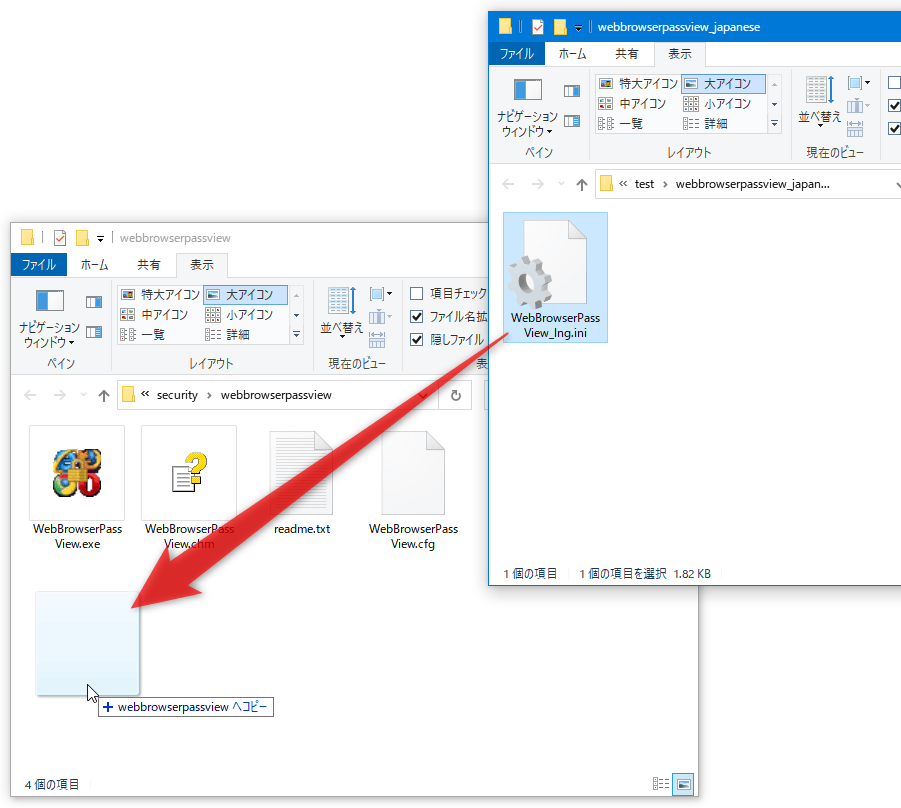
Task: Select WebBrowserPassView_lng.ini file in japanese window
Action: (555, 278)
